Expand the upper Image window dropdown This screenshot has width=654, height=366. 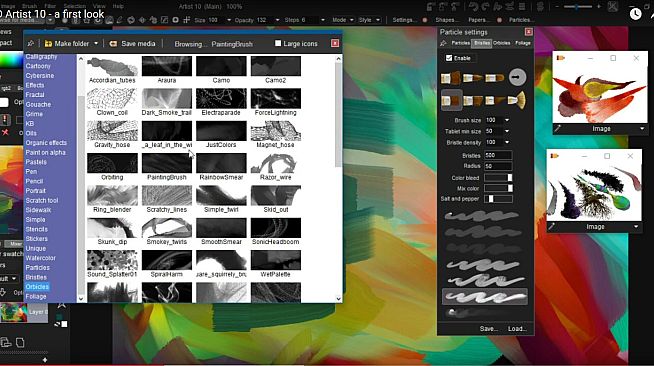[x=642, y=129]
